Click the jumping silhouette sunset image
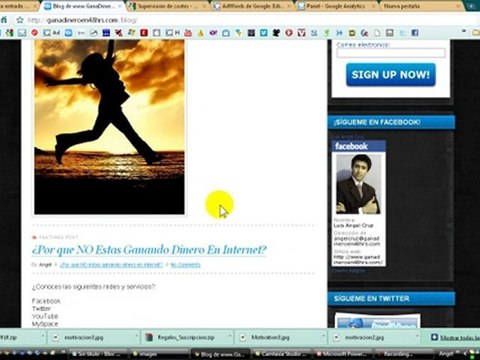The width and height of the screenshot is (480, 360). tap(109, 127)
